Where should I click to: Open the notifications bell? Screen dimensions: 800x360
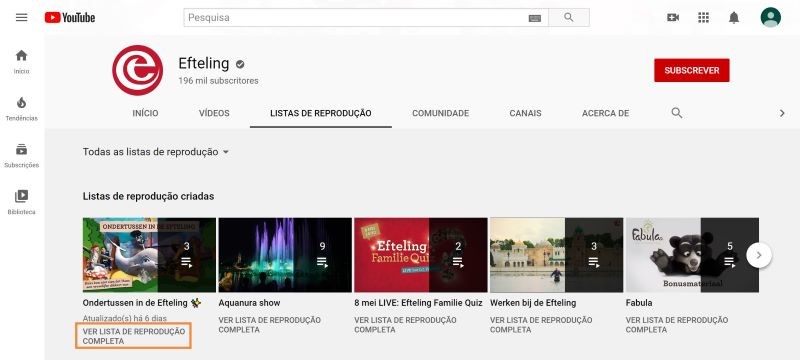pyautogui.click(x=734, y=17)
